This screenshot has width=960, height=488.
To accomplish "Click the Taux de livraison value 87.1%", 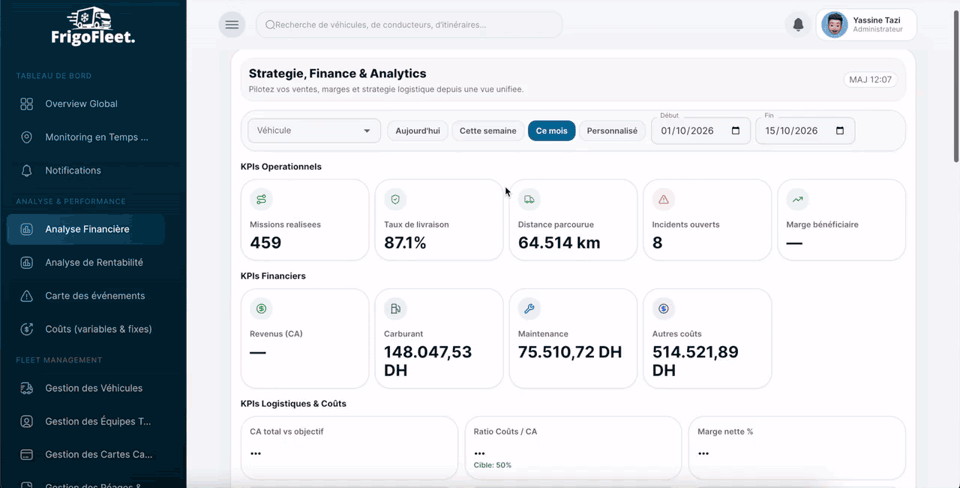I will tap(405, 243).
